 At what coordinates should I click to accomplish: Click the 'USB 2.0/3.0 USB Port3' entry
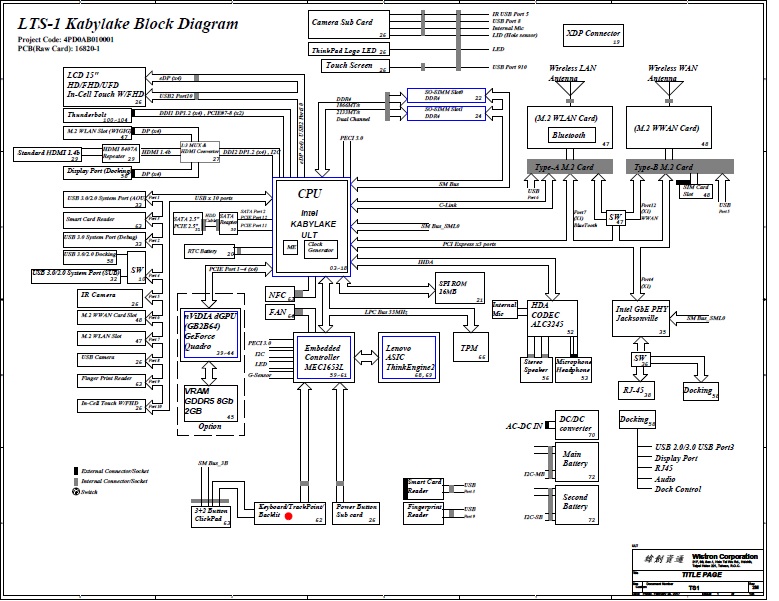694,447
